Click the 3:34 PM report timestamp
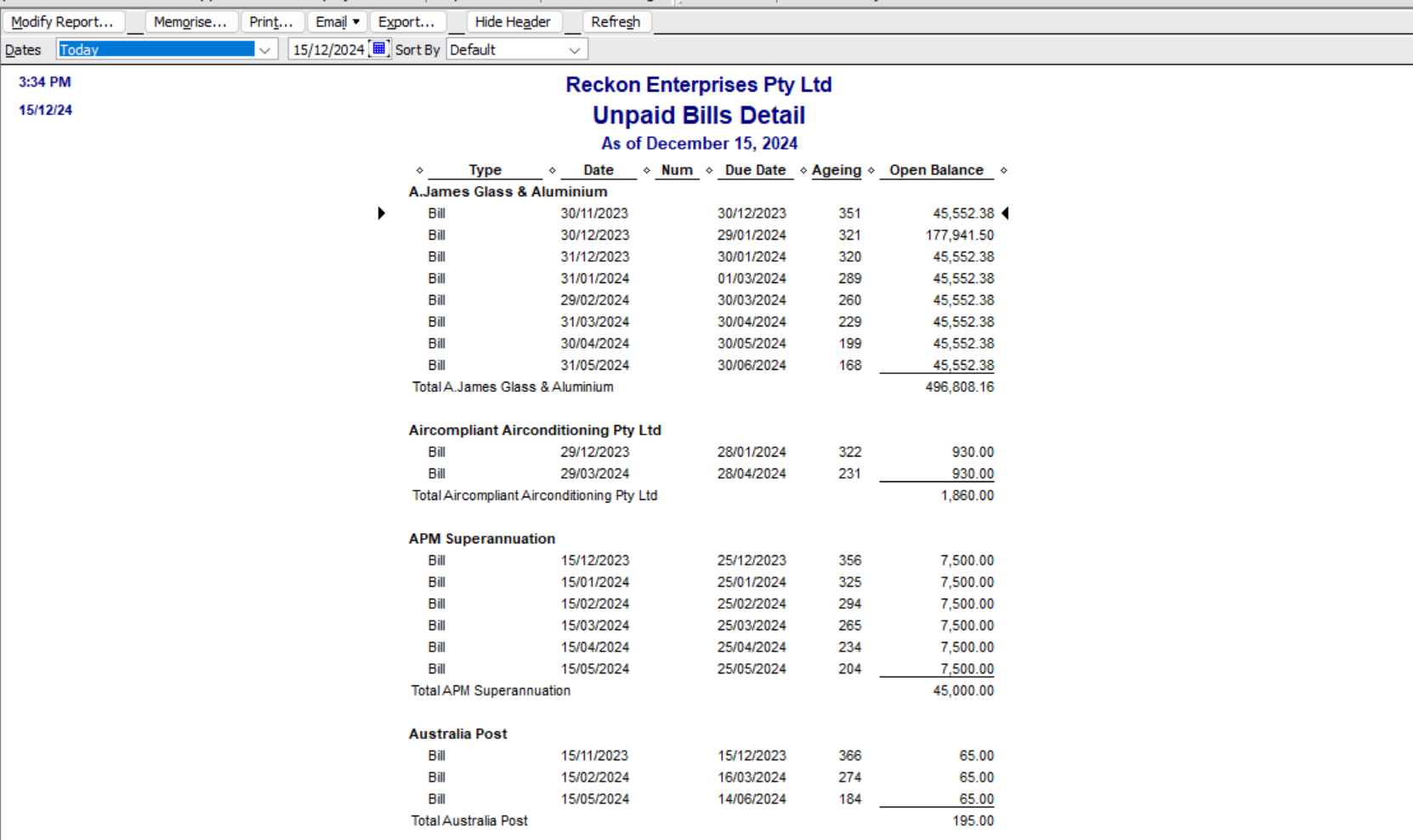 tap(45, 82)
